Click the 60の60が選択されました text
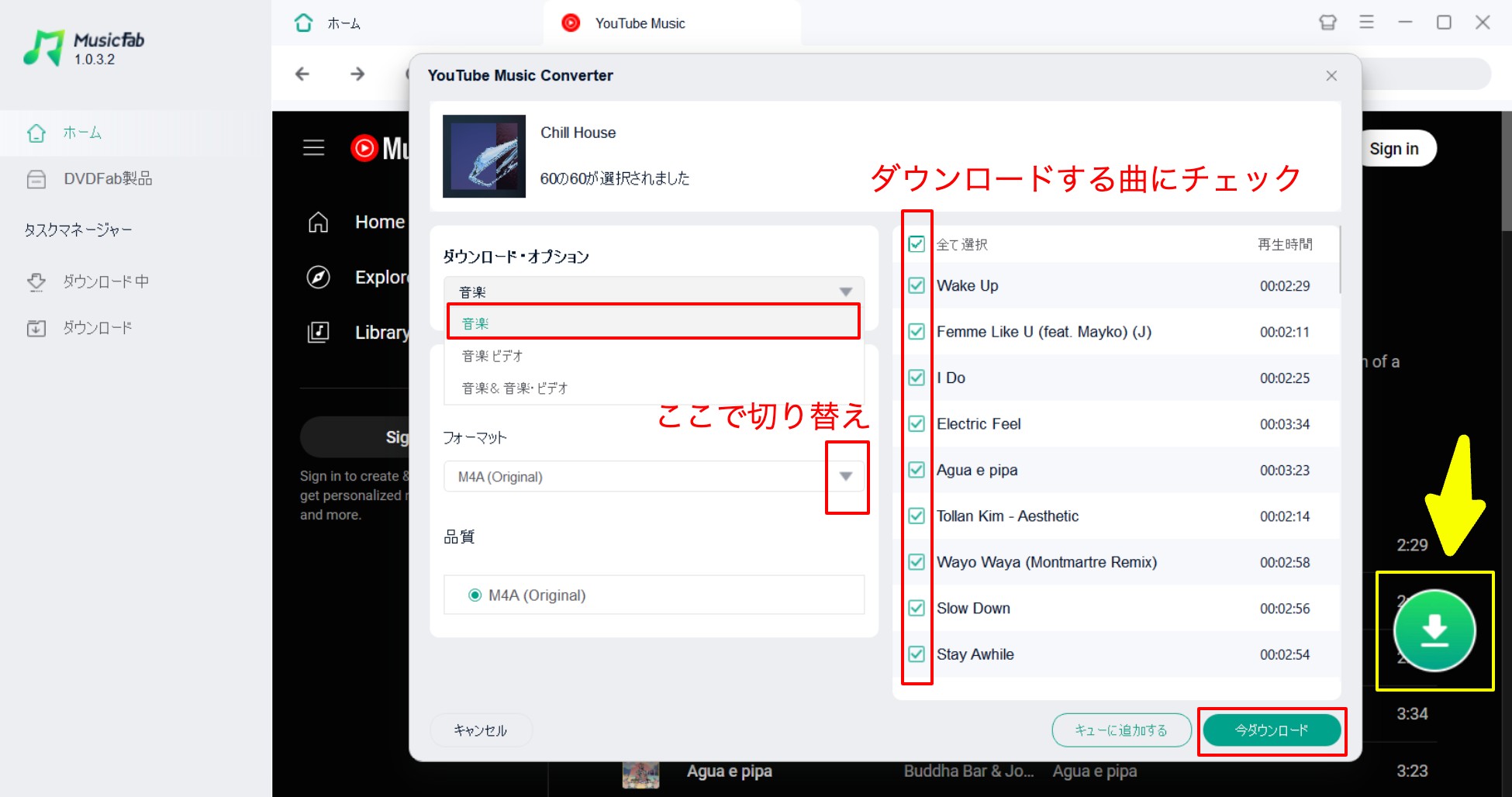Image resolution: width=1512 pixels, height=797 pixels. (614, 178)
